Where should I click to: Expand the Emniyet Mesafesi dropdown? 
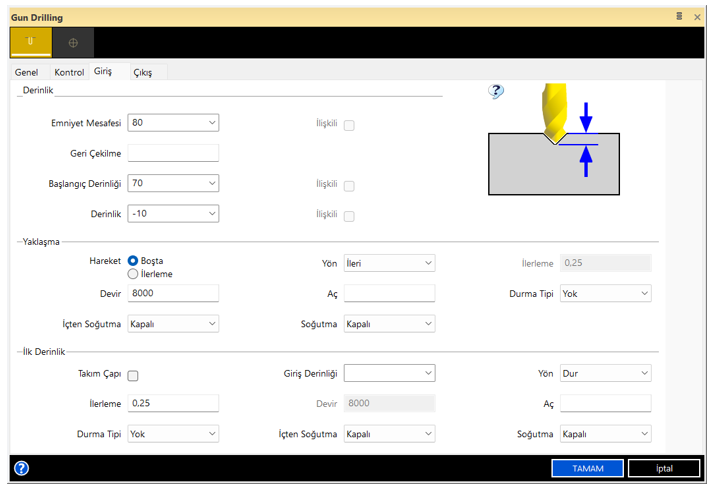point(212,123)
